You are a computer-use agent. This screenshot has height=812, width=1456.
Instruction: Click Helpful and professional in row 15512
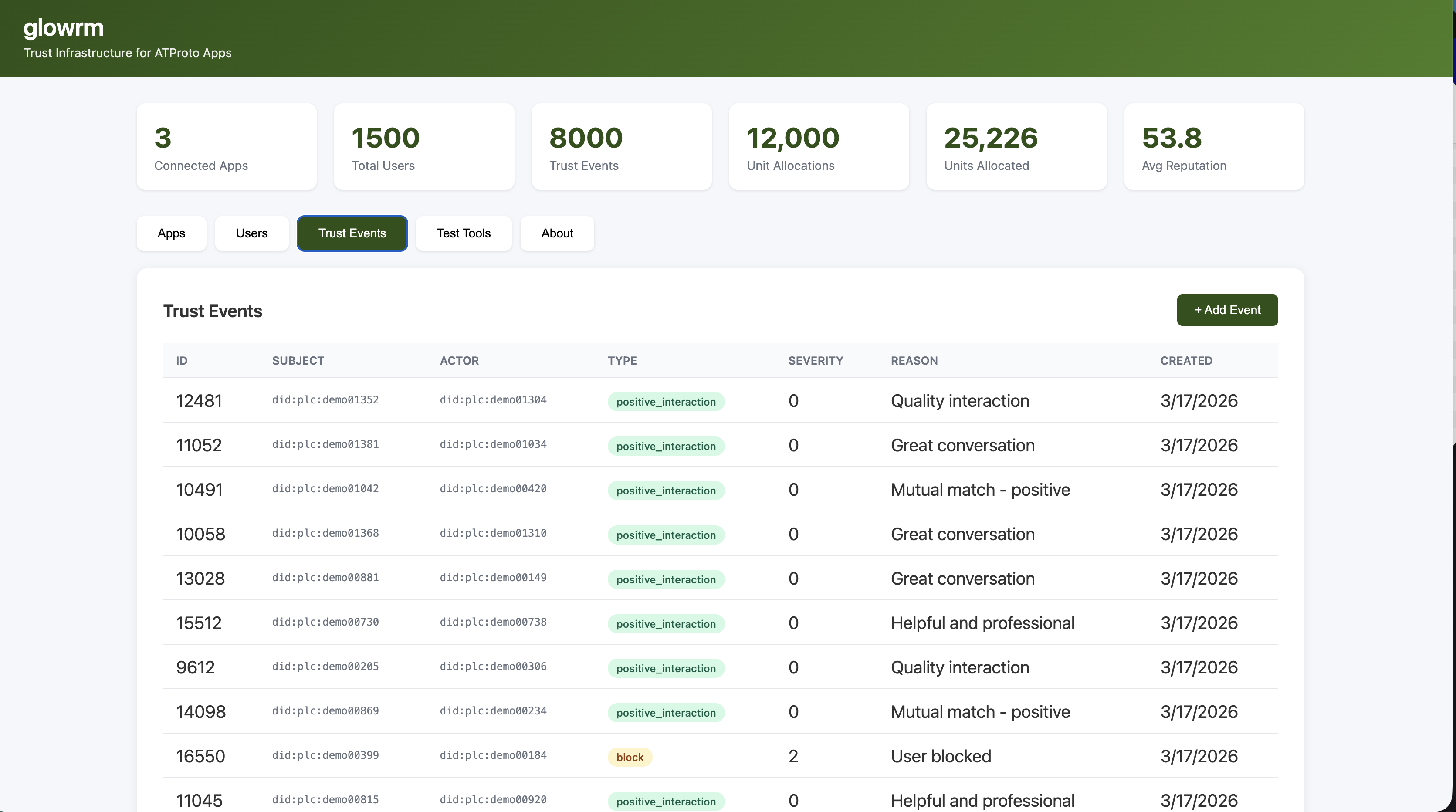pyautogui.click(x=983, y=623)
